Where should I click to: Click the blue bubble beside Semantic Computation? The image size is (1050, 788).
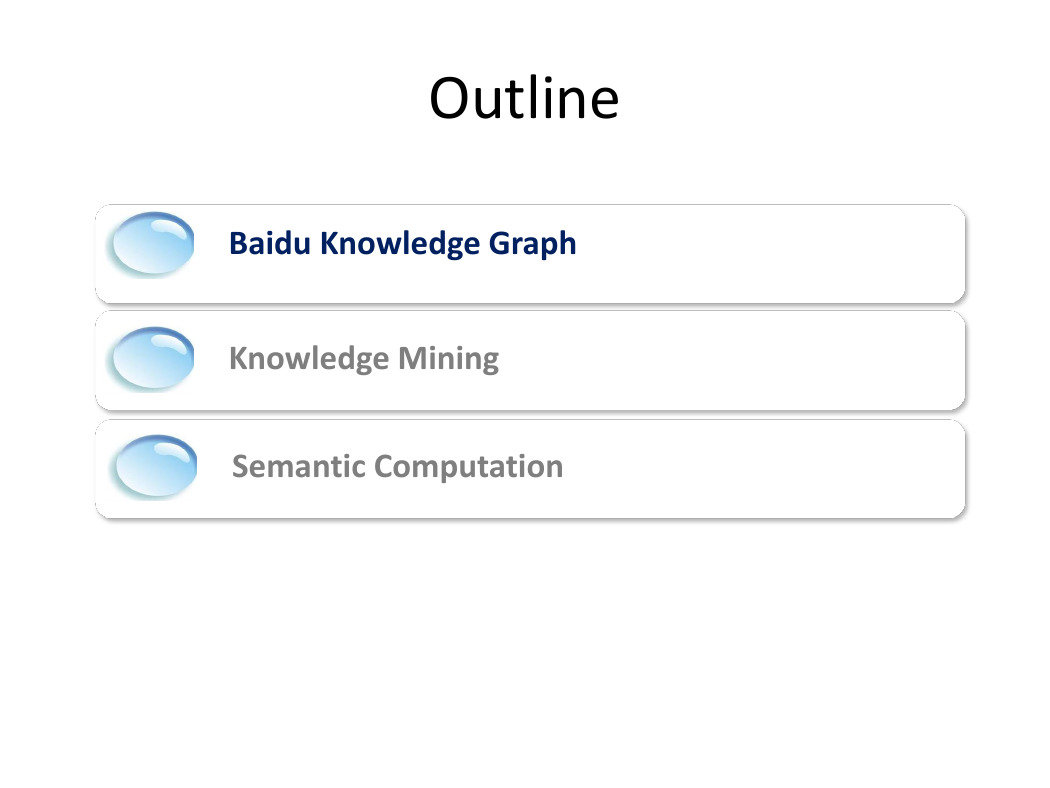(155, 467)
